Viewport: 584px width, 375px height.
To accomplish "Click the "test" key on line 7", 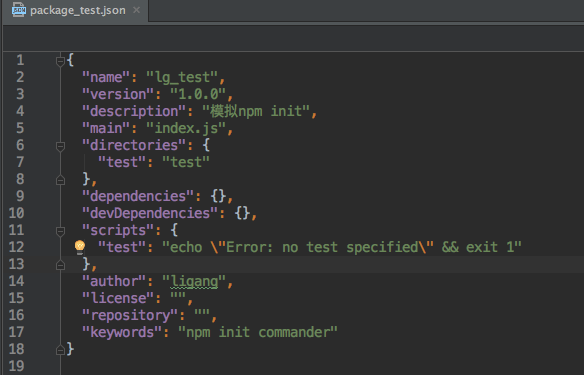I will coord(122,162).
